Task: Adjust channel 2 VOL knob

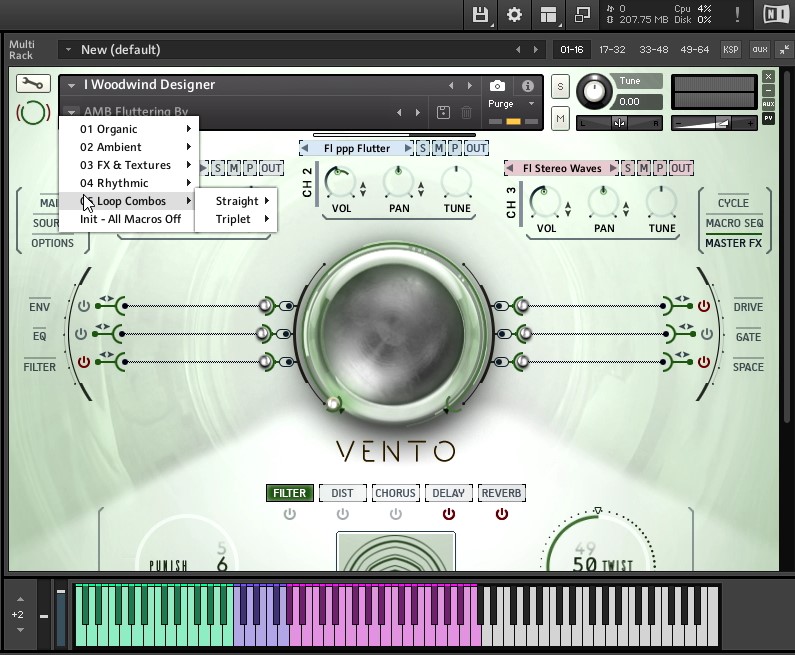Action: (x=340, y=182)
